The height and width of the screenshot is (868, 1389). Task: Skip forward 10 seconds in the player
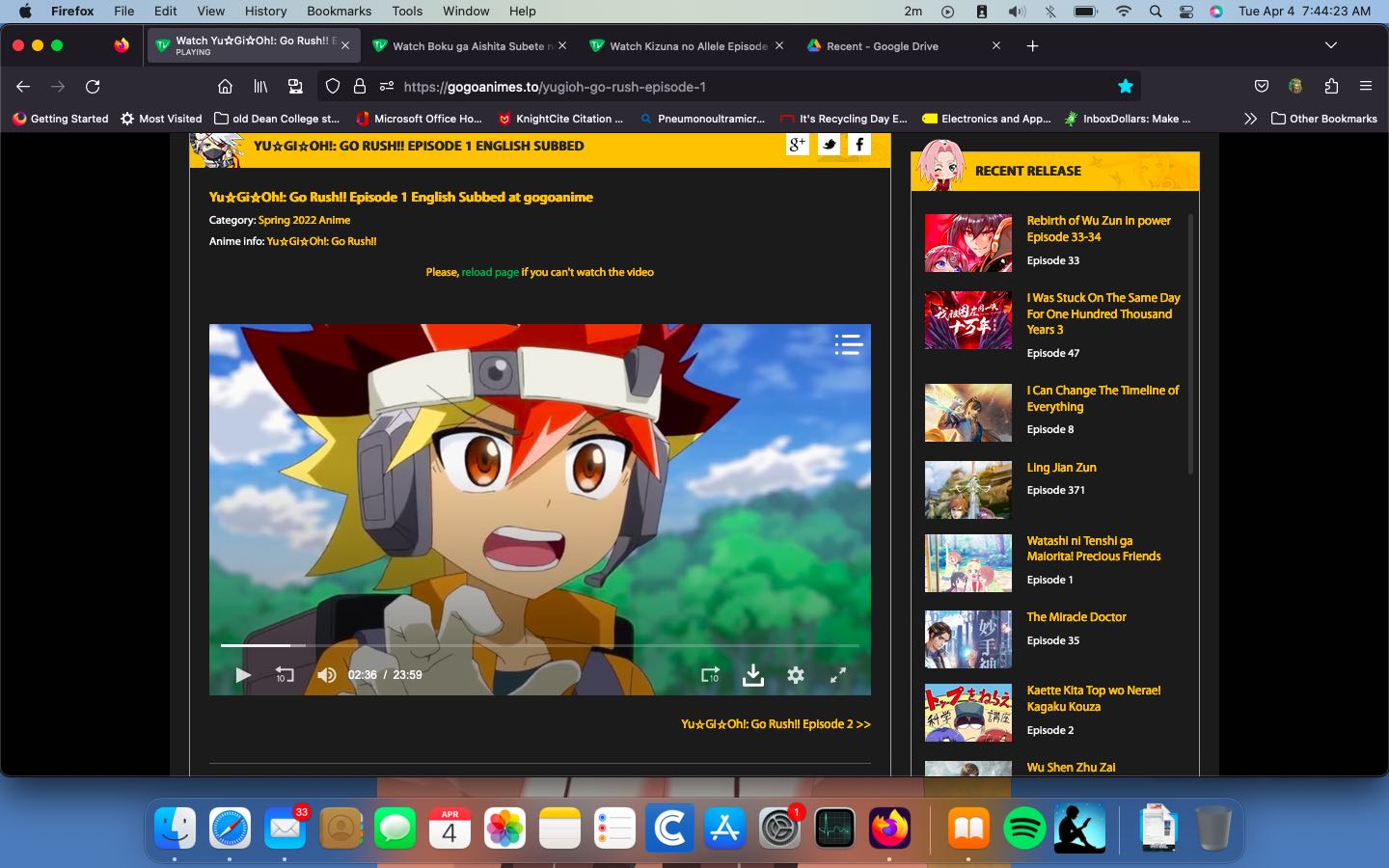point(710,675)
